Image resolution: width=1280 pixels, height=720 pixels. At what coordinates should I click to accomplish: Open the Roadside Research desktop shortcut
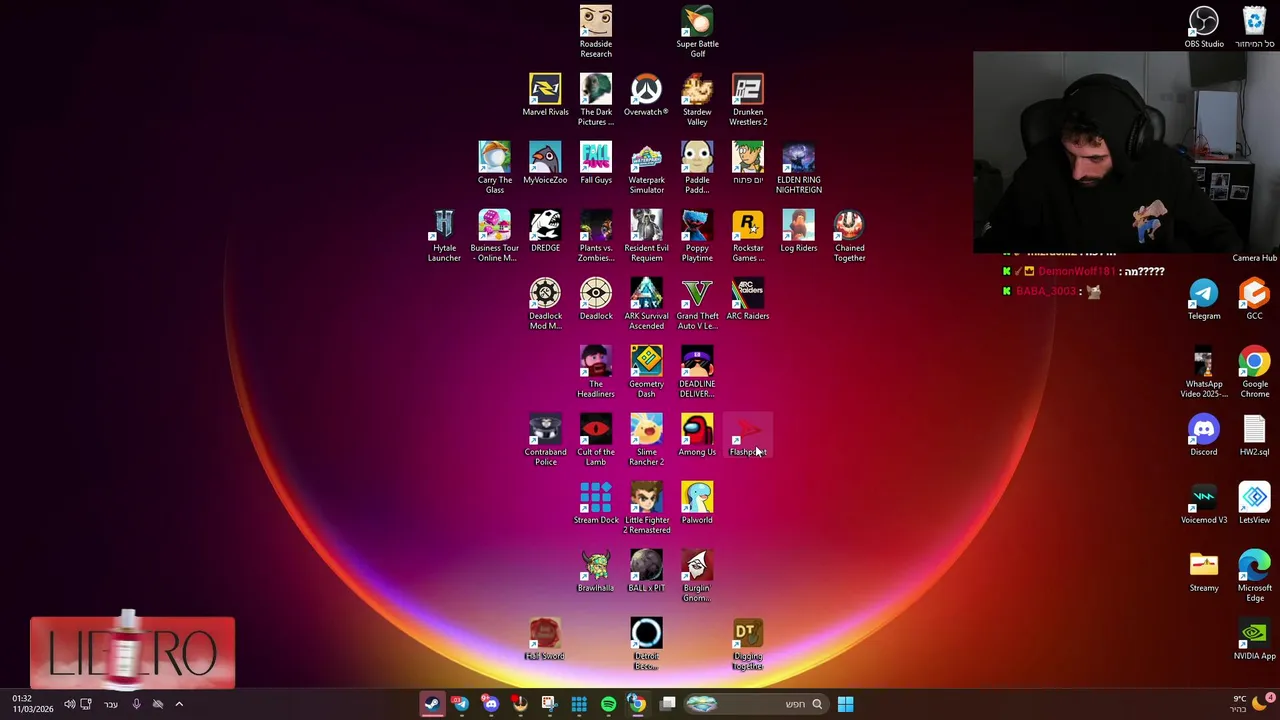pyautogui.click(x=596, y=31)
